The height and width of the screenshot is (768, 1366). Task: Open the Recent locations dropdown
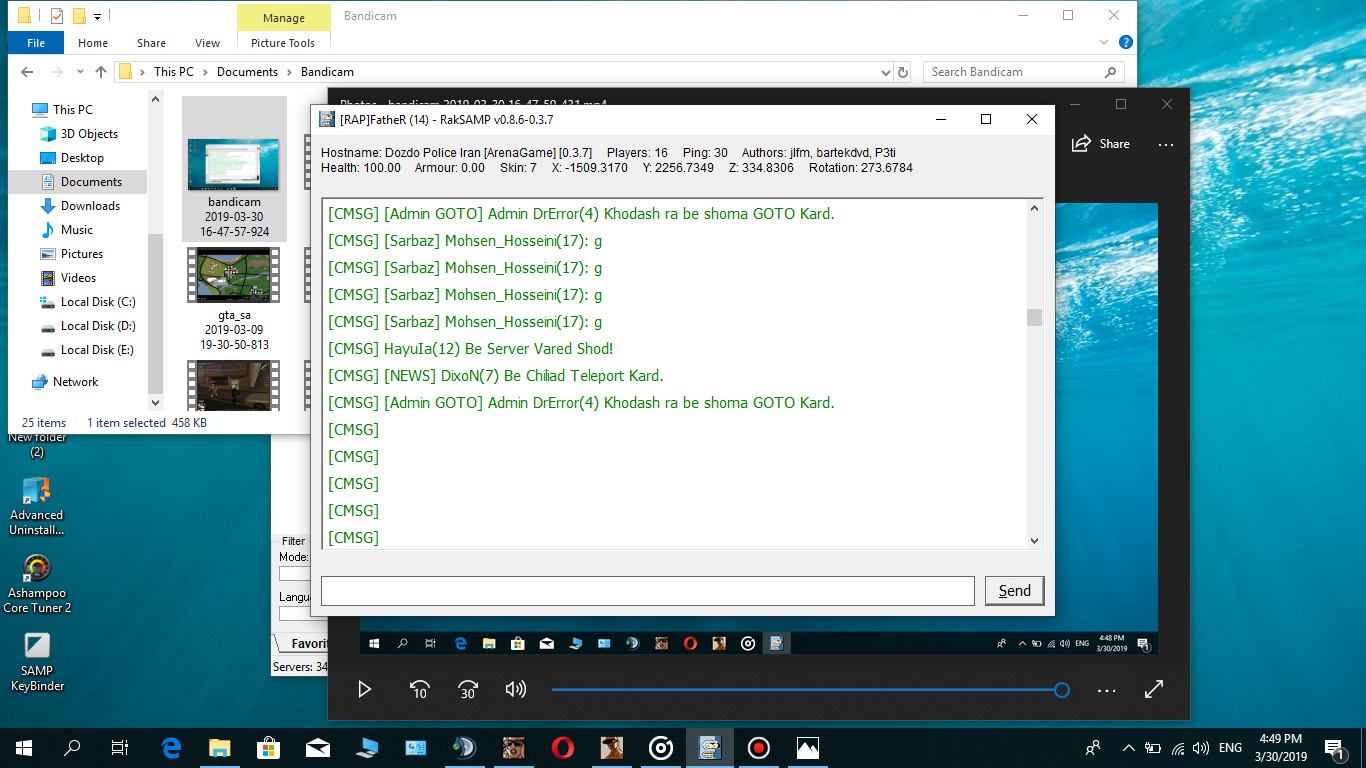(x=78, y=72)
